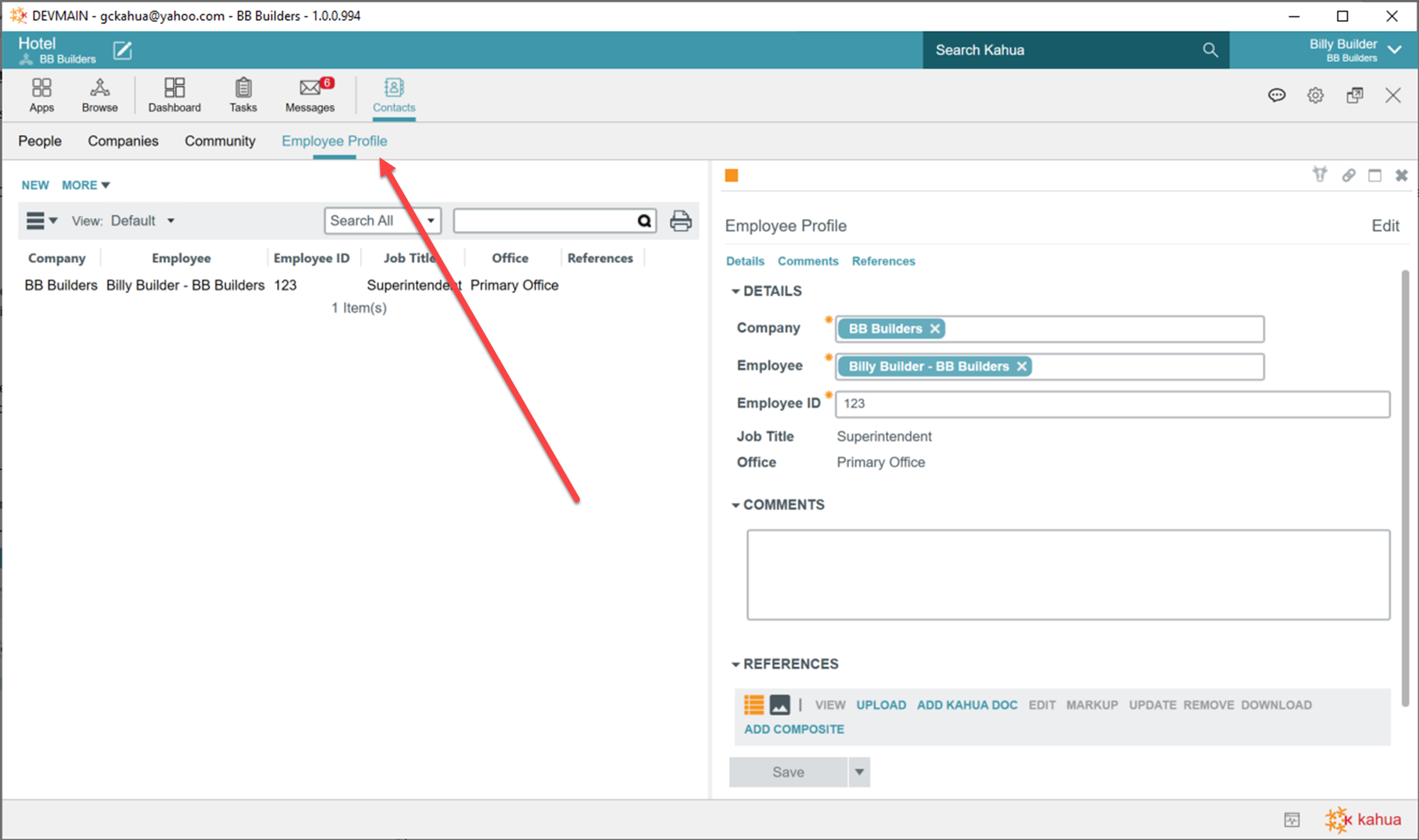Click the UPLOAD link in References
The image size is (1419, 840).
[881, 704]
